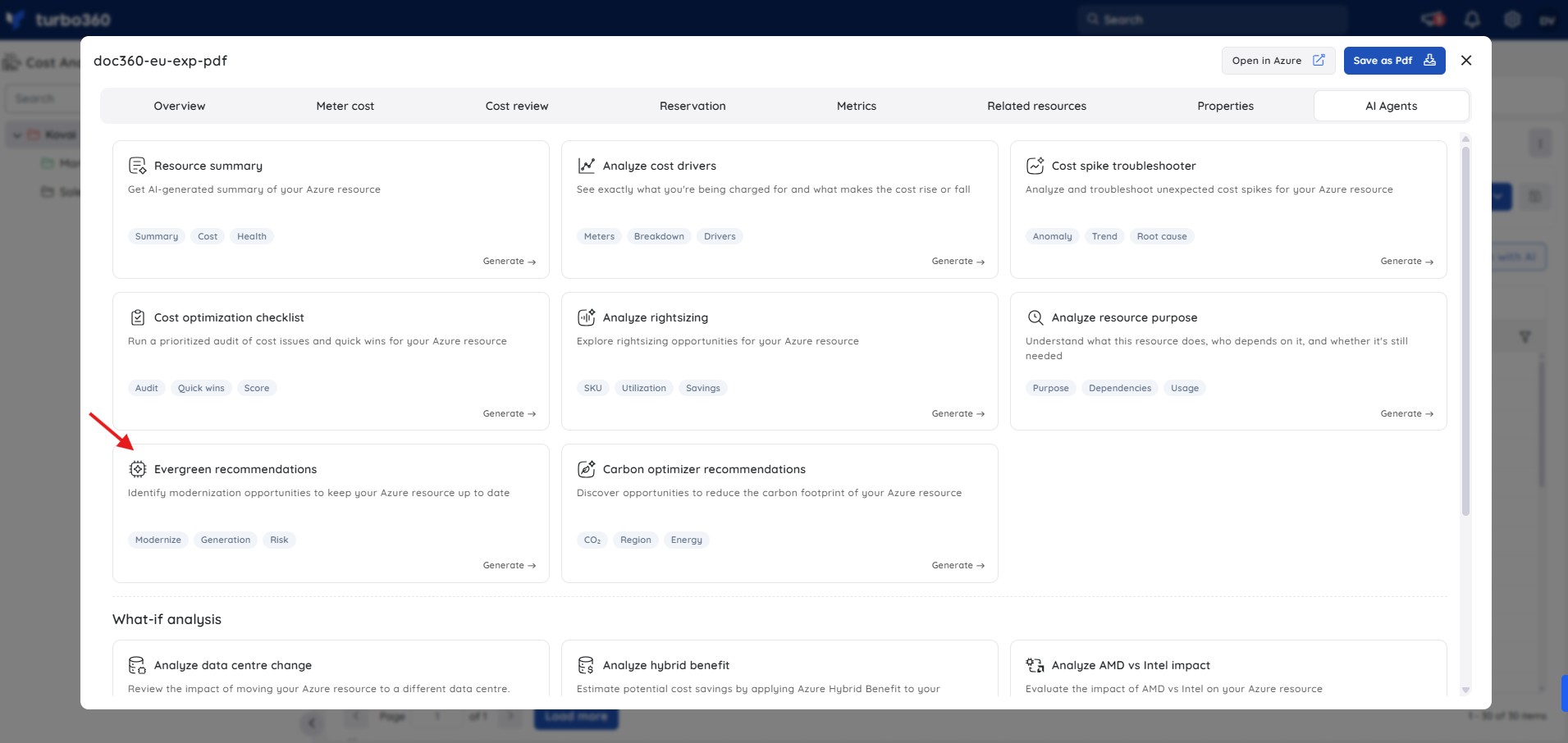This screenshot has width=1568, height=743.
Task: Click the "Utilization" tag chip
Action: click(x=644, y=388)
